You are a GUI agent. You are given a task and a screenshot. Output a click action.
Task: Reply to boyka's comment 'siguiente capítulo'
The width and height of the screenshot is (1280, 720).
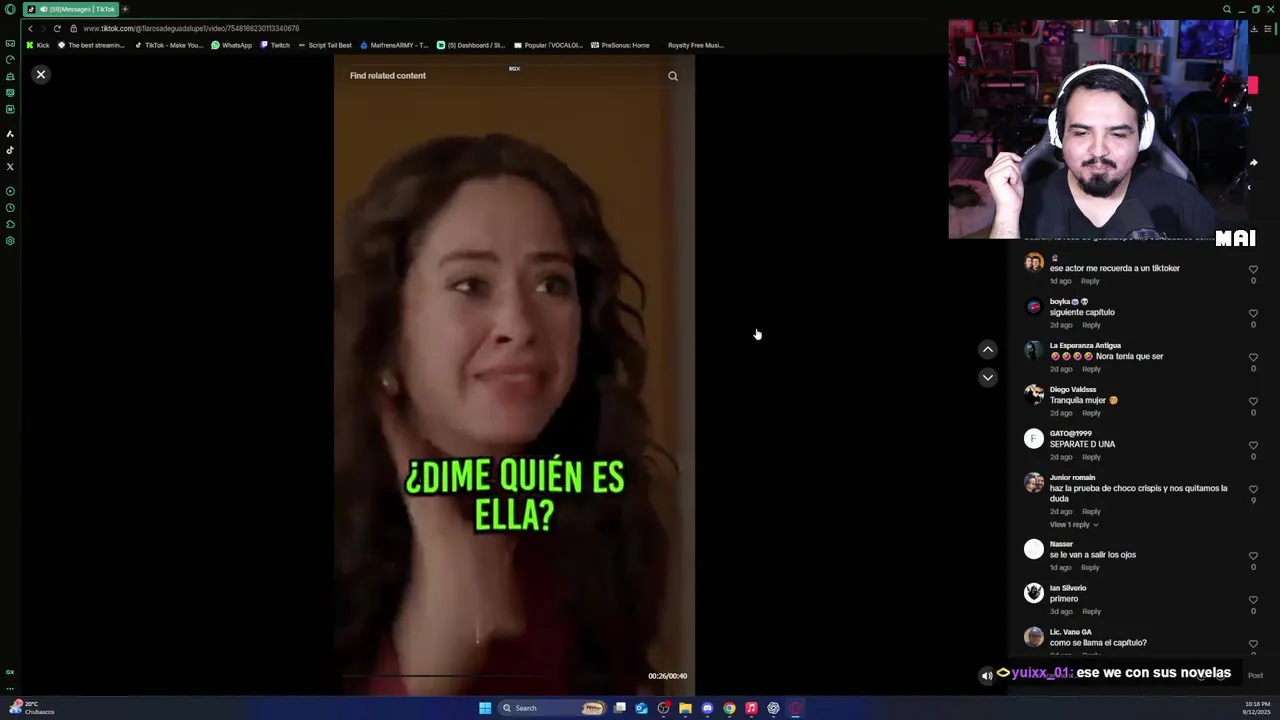point(1091,325)
